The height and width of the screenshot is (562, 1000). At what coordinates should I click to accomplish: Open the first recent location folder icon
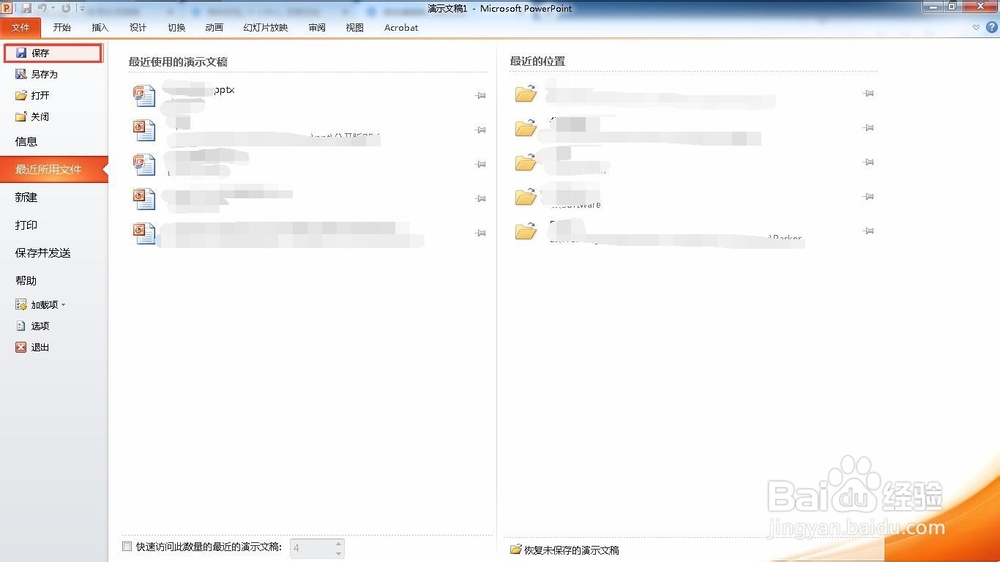click(526, 94)
